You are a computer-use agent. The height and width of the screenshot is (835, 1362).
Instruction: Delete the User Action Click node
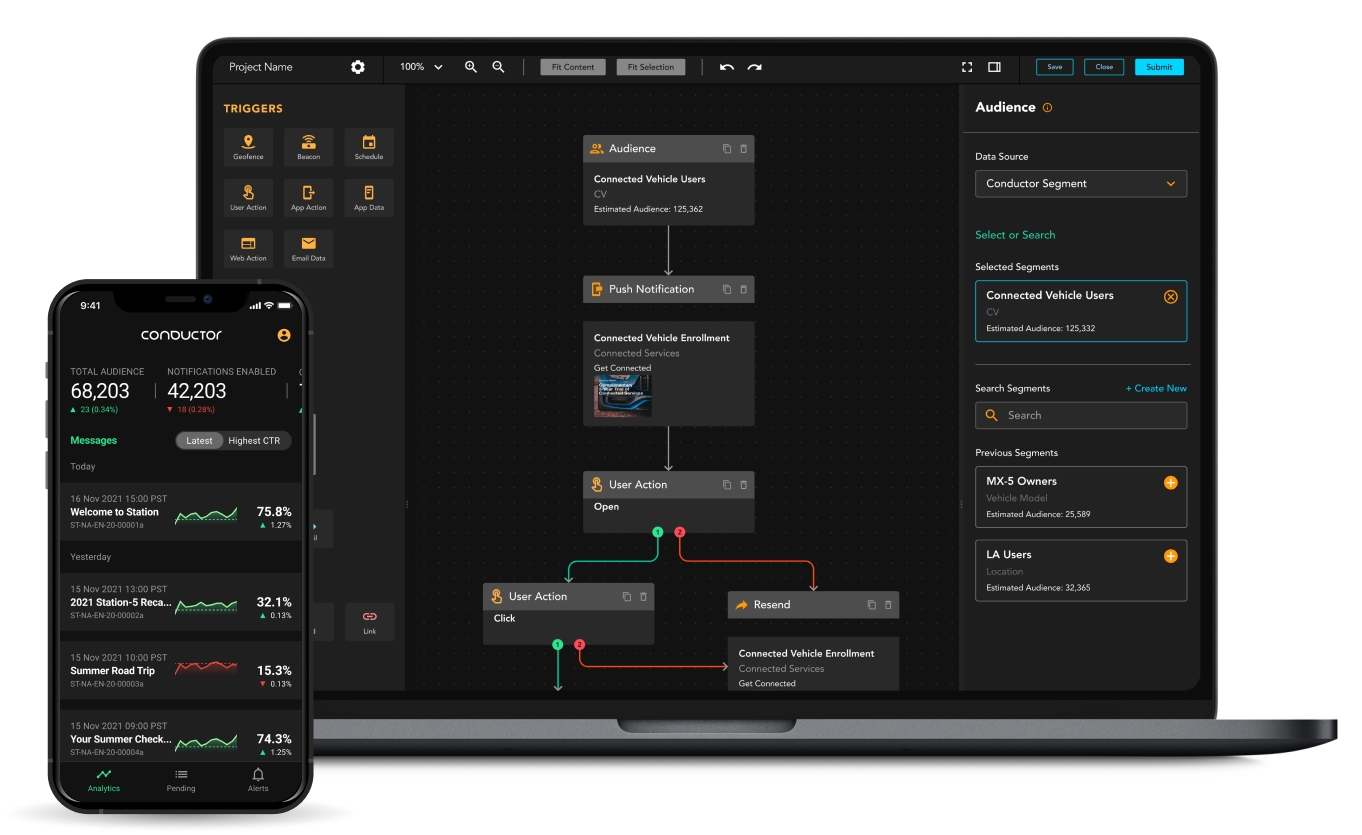coord(643,597)
